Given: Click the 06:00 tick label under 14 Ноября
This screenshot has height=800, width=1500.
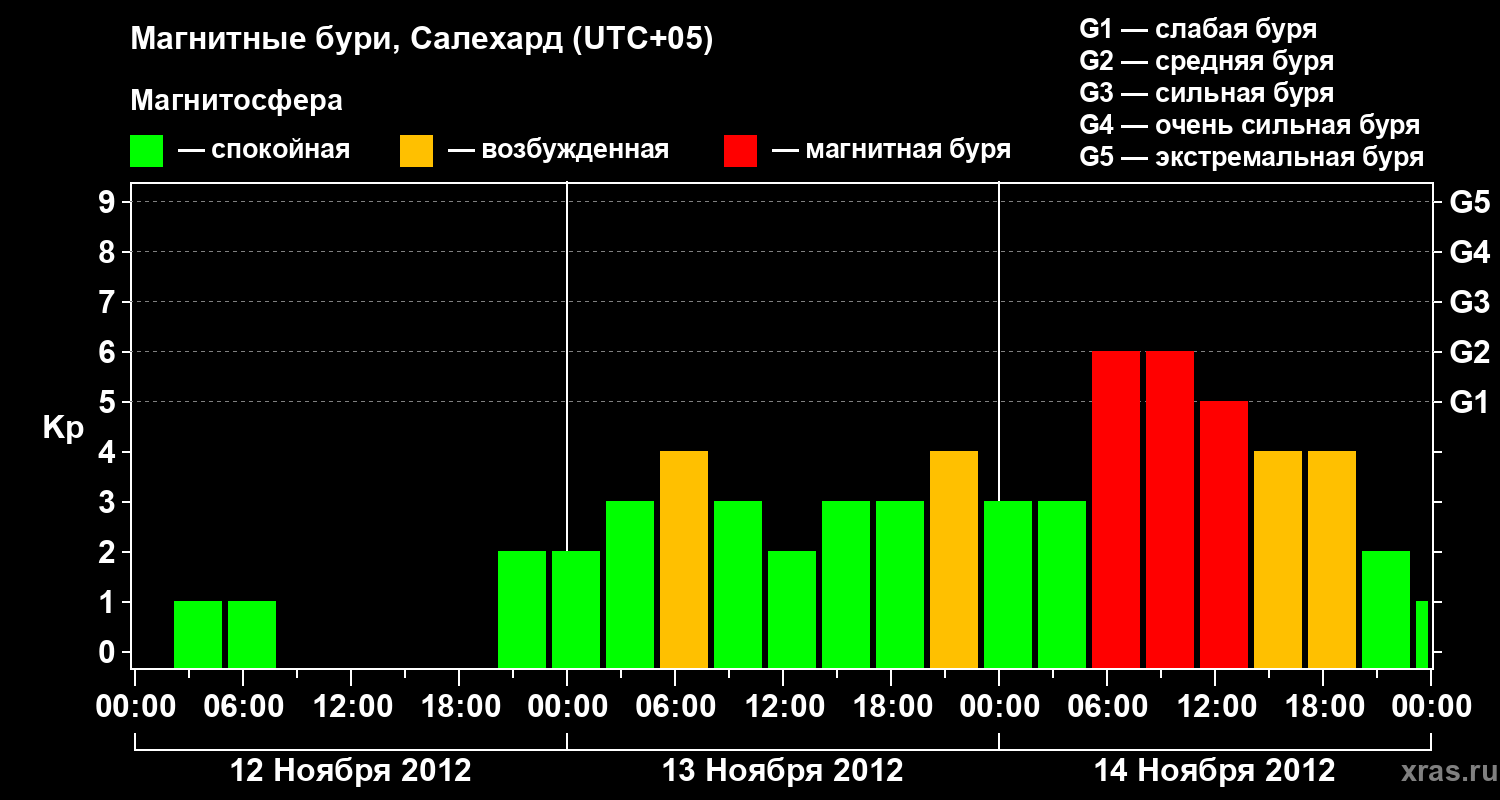Looking at the screenshot, I should (x=1107, y=707).
